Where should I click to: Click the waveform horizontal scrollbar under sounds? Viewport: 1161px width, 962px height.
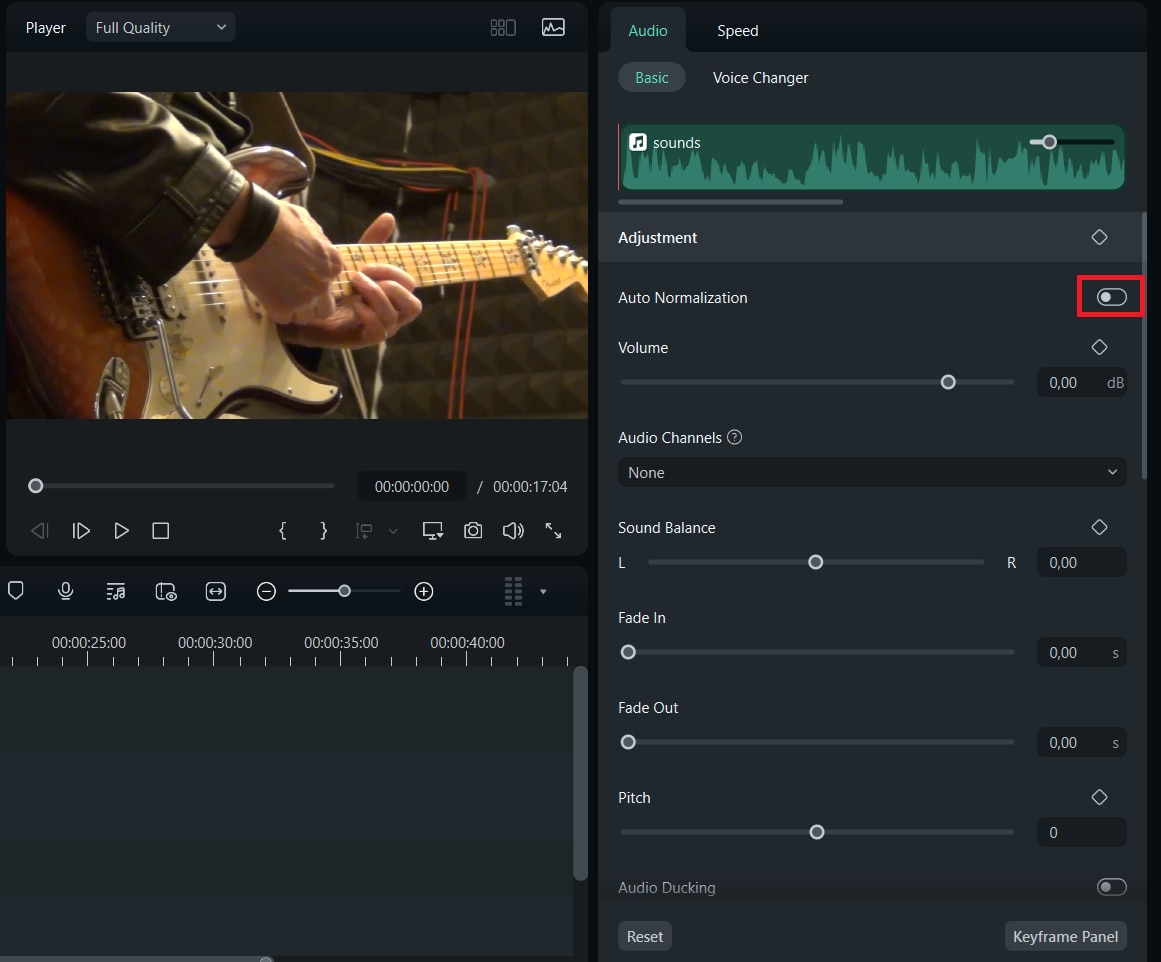(730, 201)
